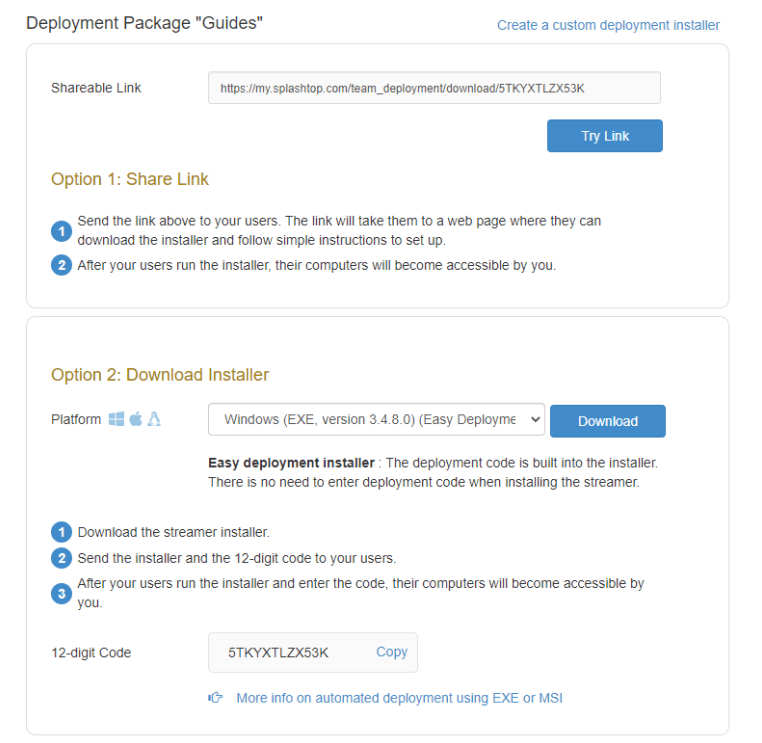Click the Linux platform icon
The image size is (762, 743).
tap(154, 420)
